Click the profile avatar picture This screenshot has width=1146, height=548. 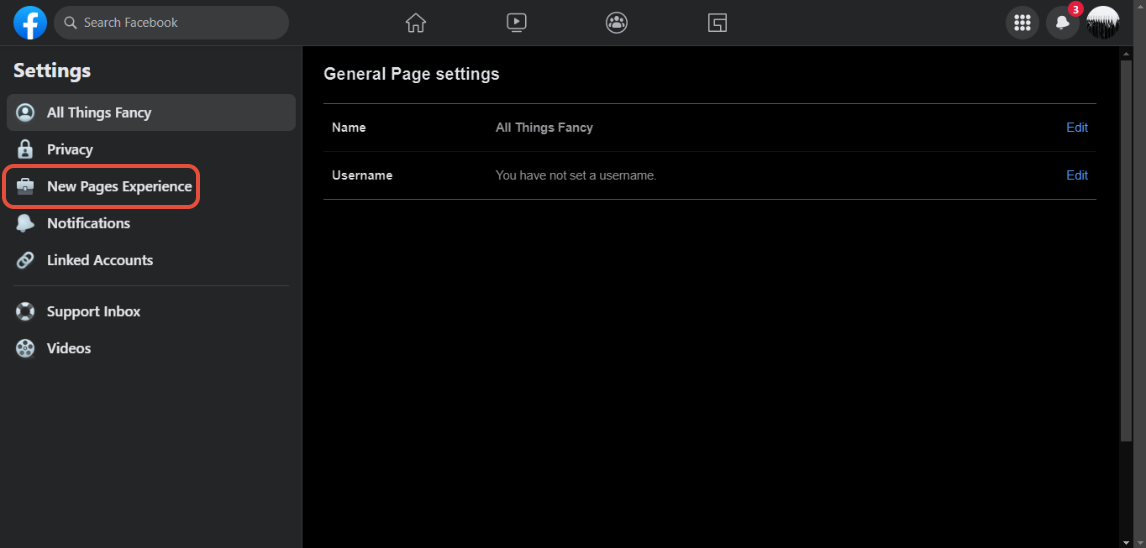[1103, 23]
